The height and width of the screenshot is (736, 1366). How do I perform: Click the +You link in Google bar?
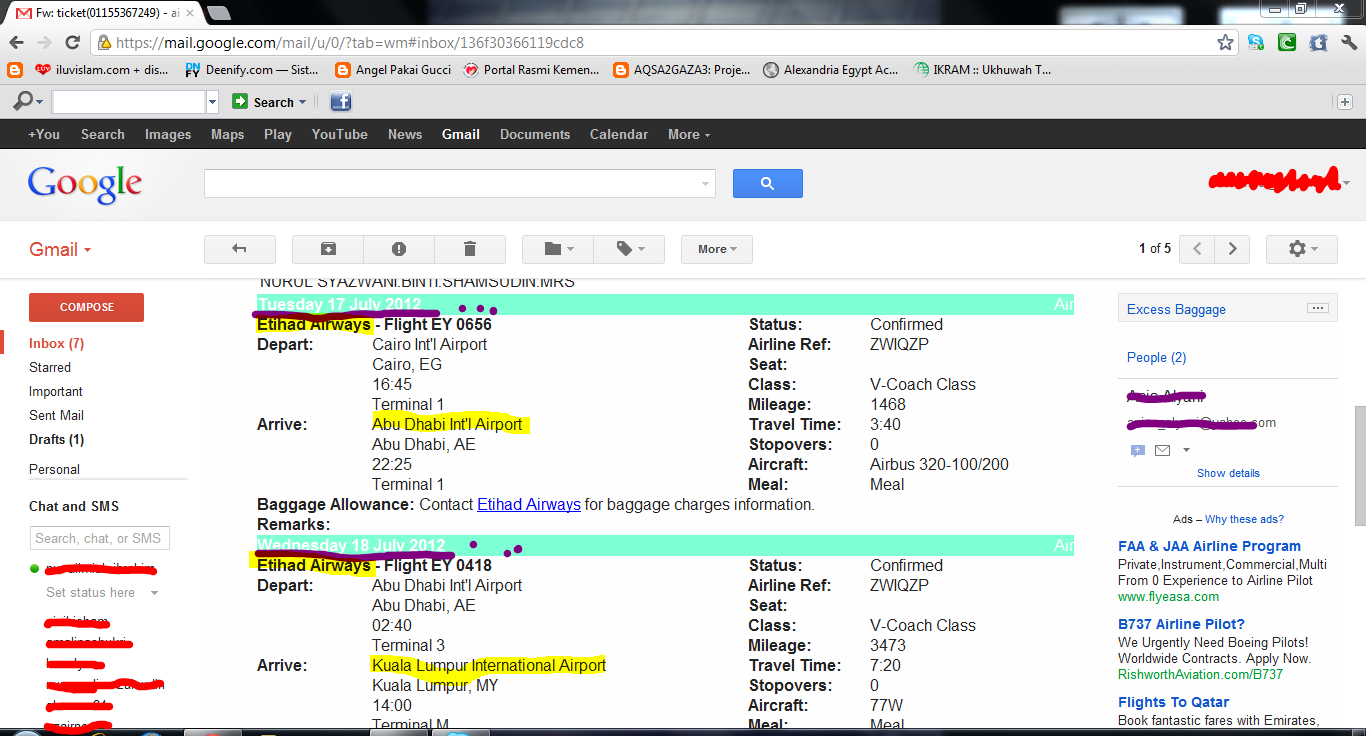tap(44, 134)
